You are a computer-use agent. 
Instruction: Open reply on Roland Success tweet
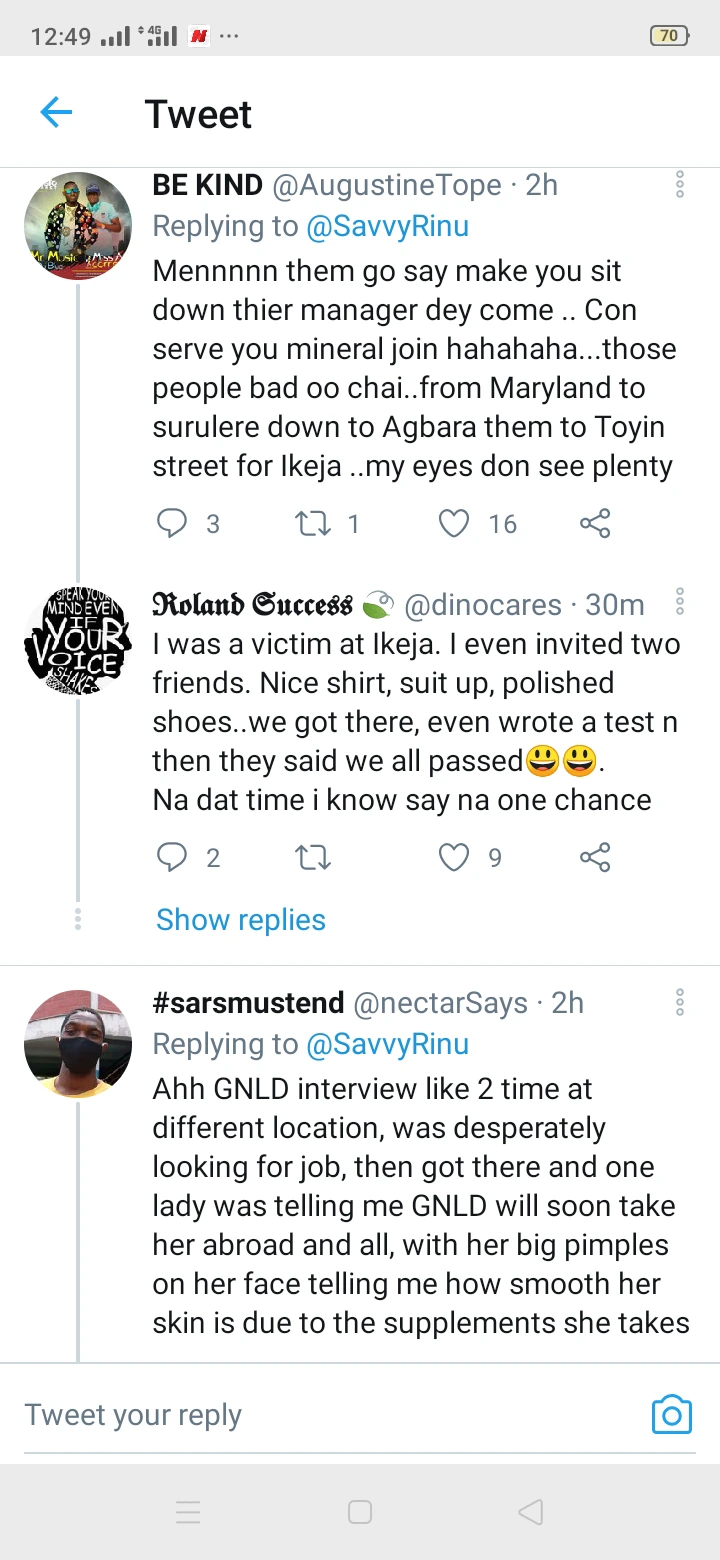[173, 857]
